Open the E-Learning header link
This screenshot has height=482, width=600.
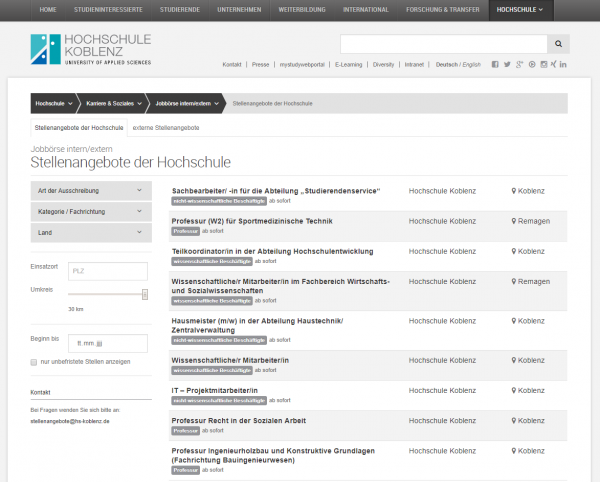pos(349,65)
